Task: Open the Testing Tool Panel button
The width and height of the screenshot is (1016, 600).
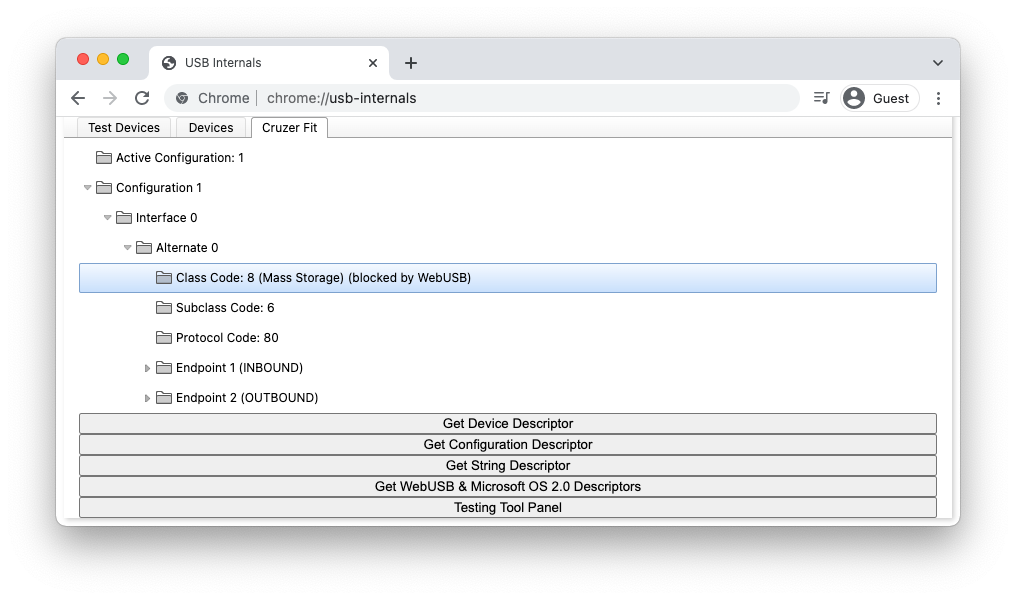Action: tap(508, 507)
